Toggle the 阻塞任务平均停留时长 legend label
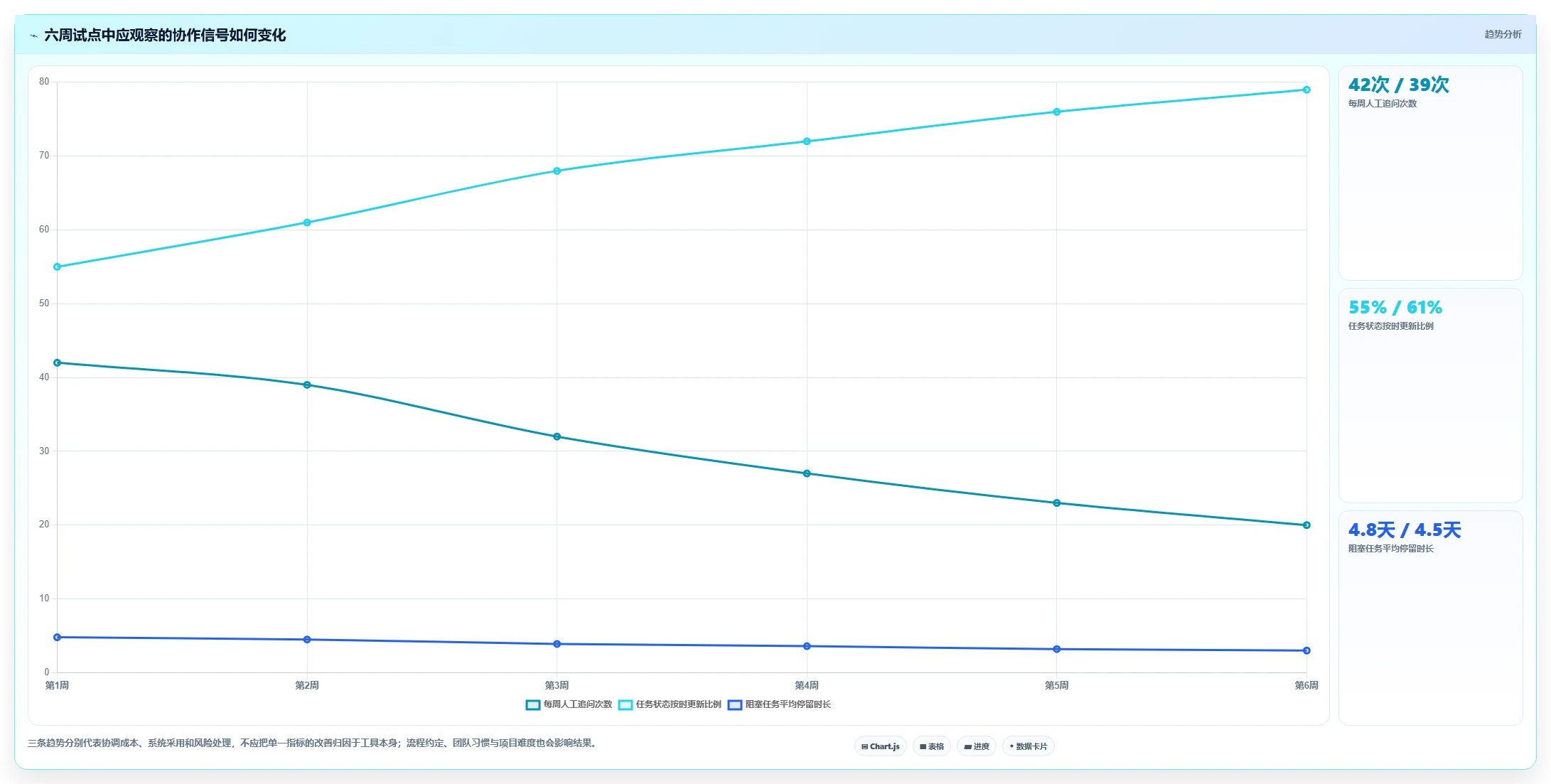This screenshot has height=784, width=1551. [x=788, y=704]
